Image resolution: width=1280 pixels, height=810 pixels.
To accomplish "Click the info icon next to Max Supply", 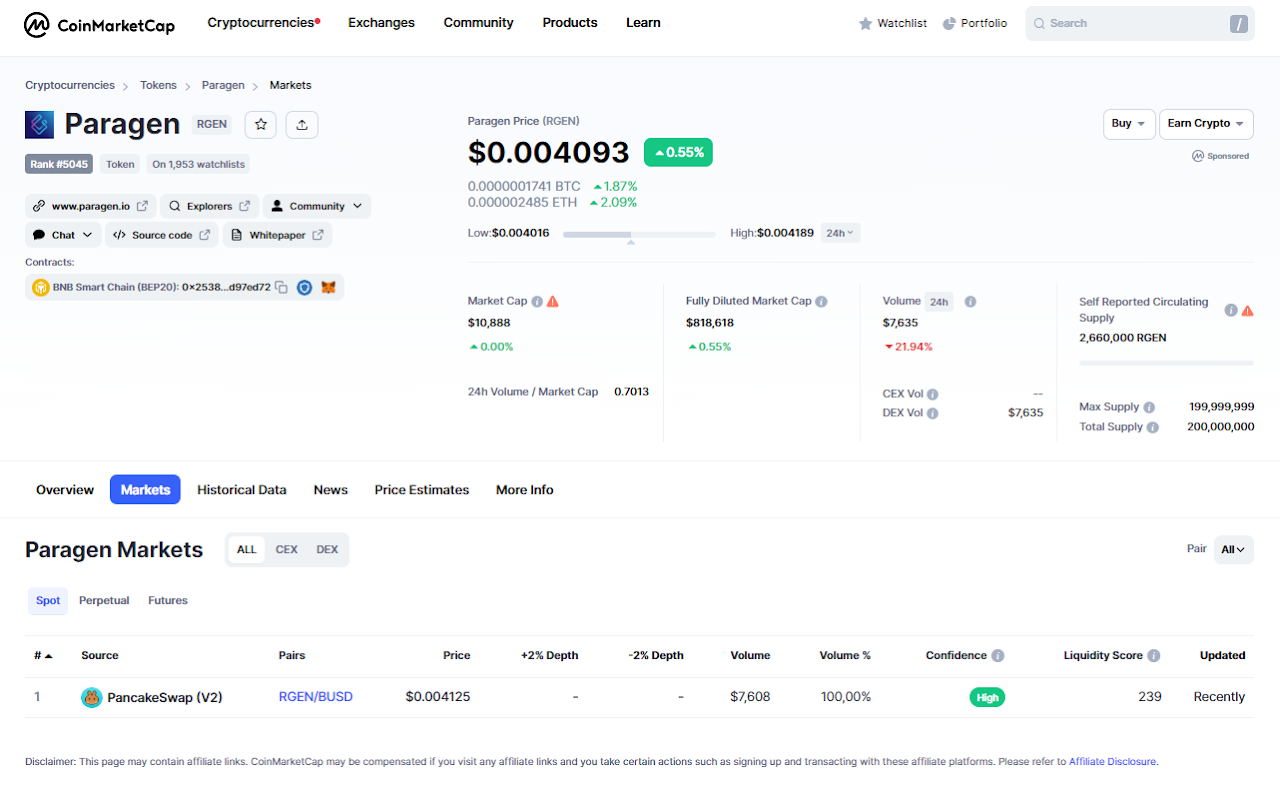I will click(x=1149, y=407).
